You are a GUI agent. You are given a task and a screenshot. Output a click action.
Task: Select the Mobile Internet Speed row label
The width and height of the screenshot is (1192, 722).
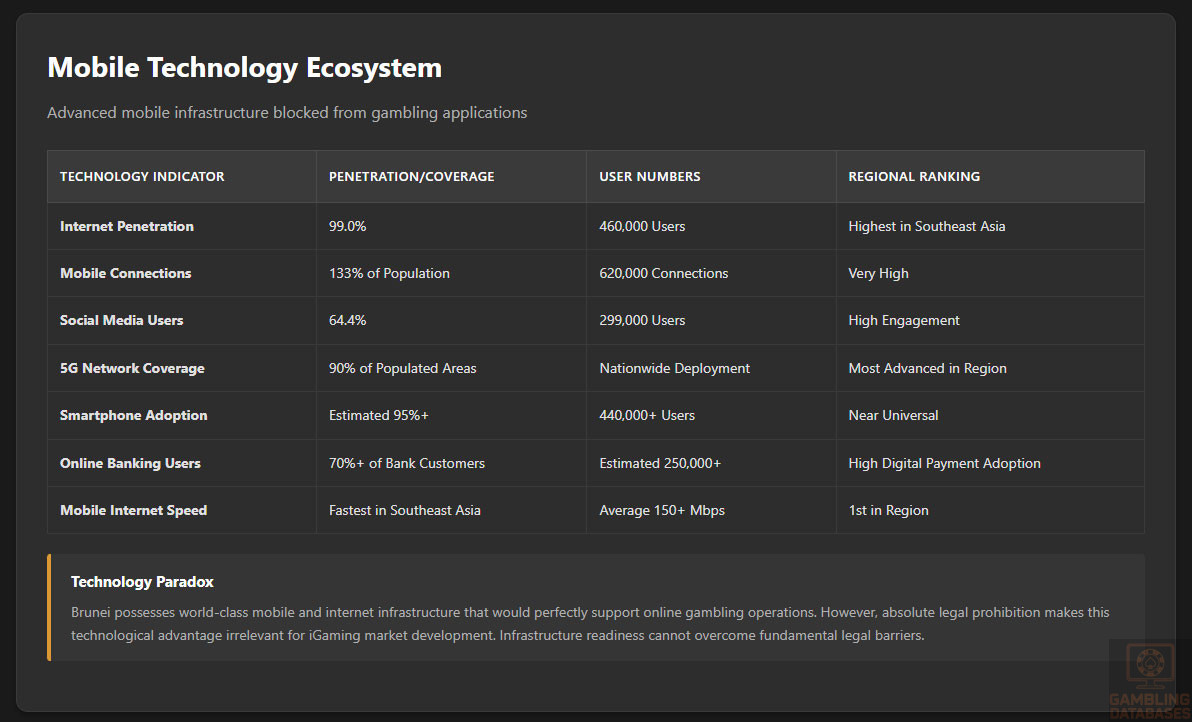133,510
